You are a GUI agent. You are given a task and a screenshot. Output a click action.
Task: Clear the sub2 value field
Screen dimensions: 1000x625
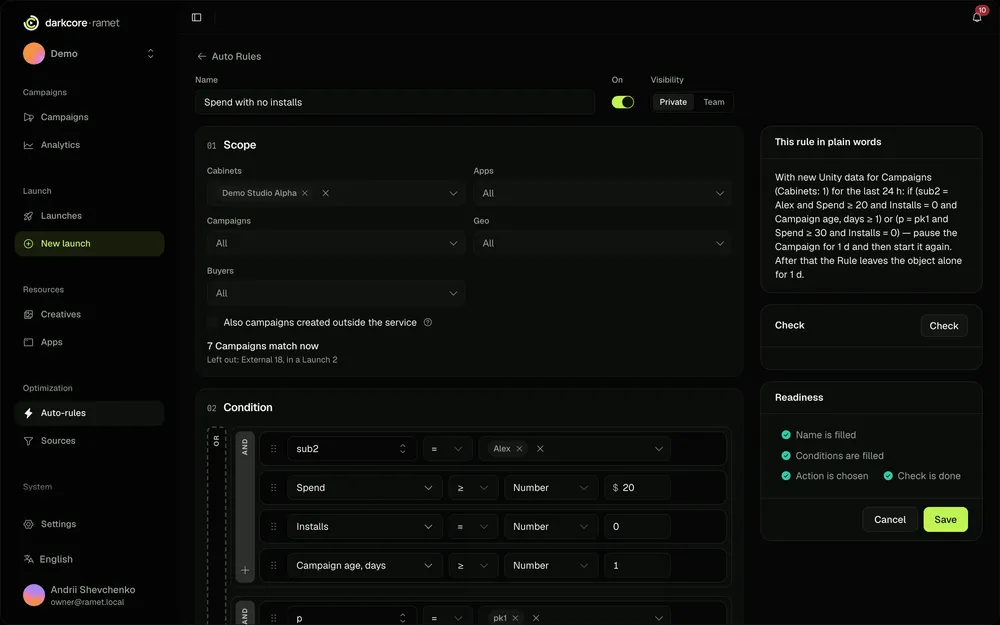tap(540, 449)
